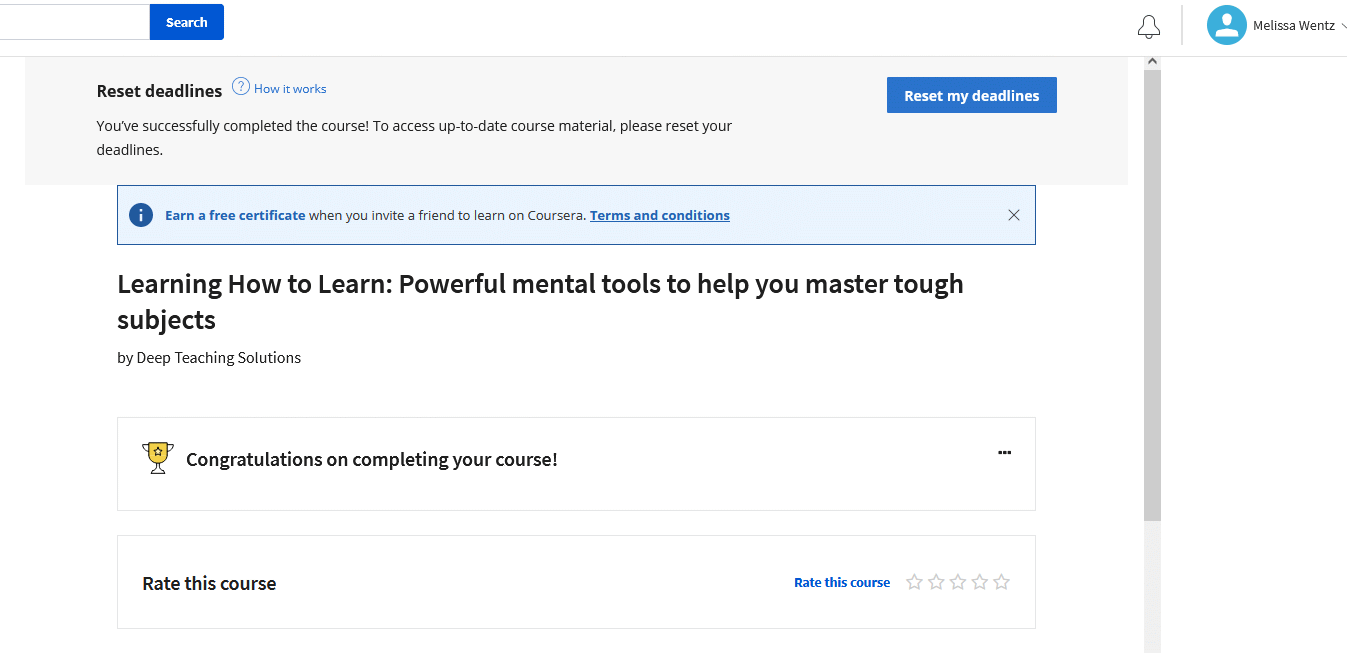1347x653 pixels.
Task: Give the course one star
Action: (x=914, y=582)
